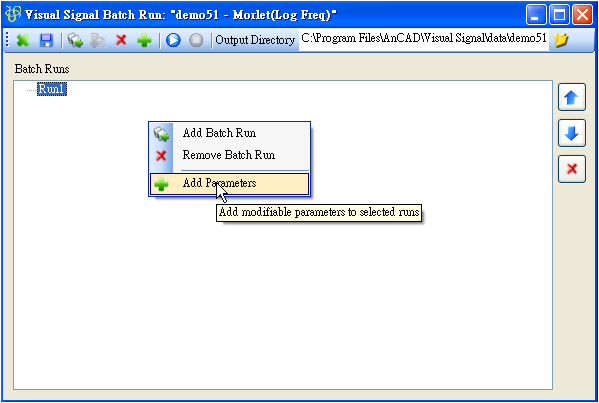Click the grayed duplicate run toolbar icon
The image size is (599, 403).
(98, 40)
